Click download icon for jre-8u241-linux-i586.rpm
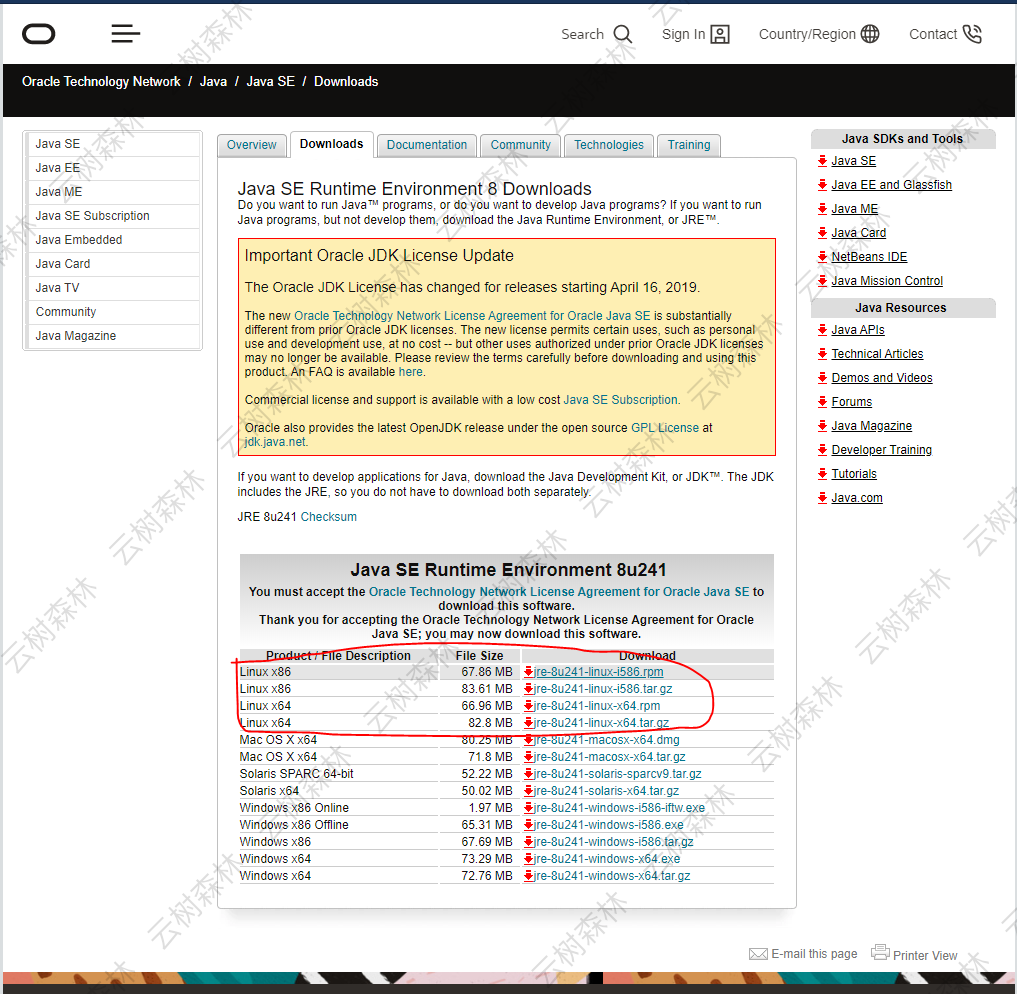This screenshot has height=994, width=1017. (529, 672)
